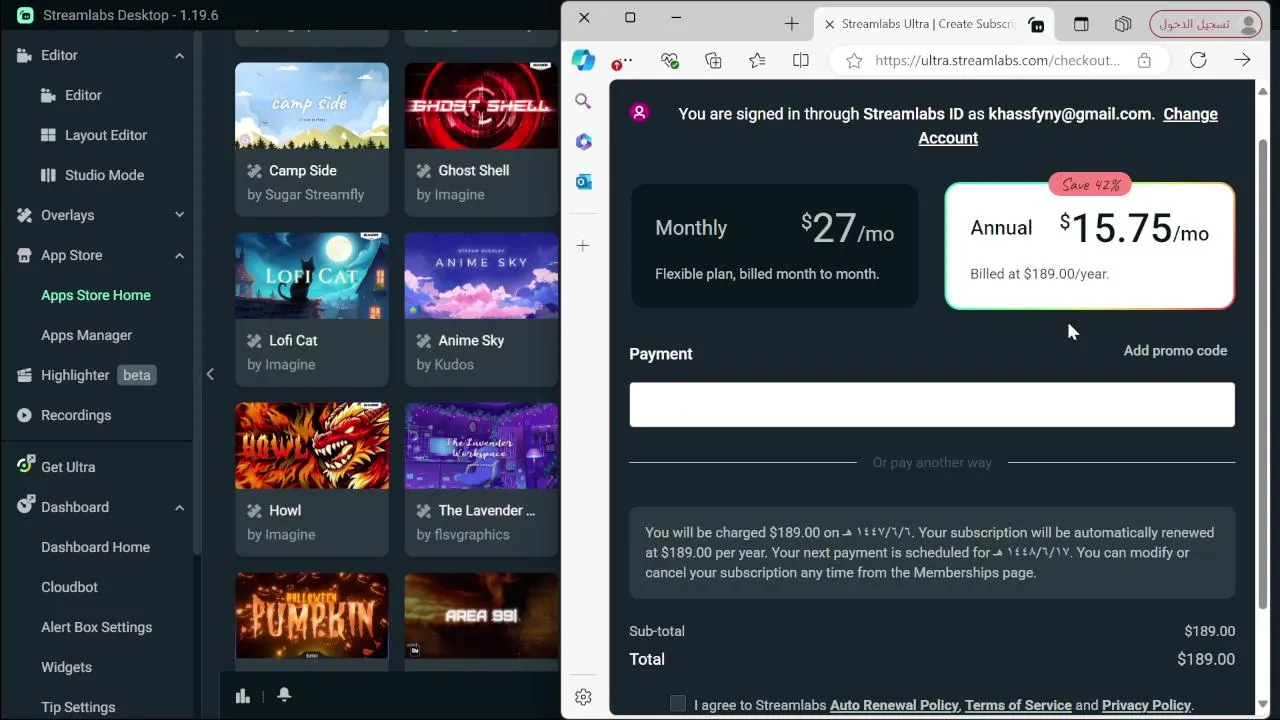Image resolution: width=1280 pixels, height=720 pixels.
Task: Collapse the Dashboard section chevron
Action: 179,507
